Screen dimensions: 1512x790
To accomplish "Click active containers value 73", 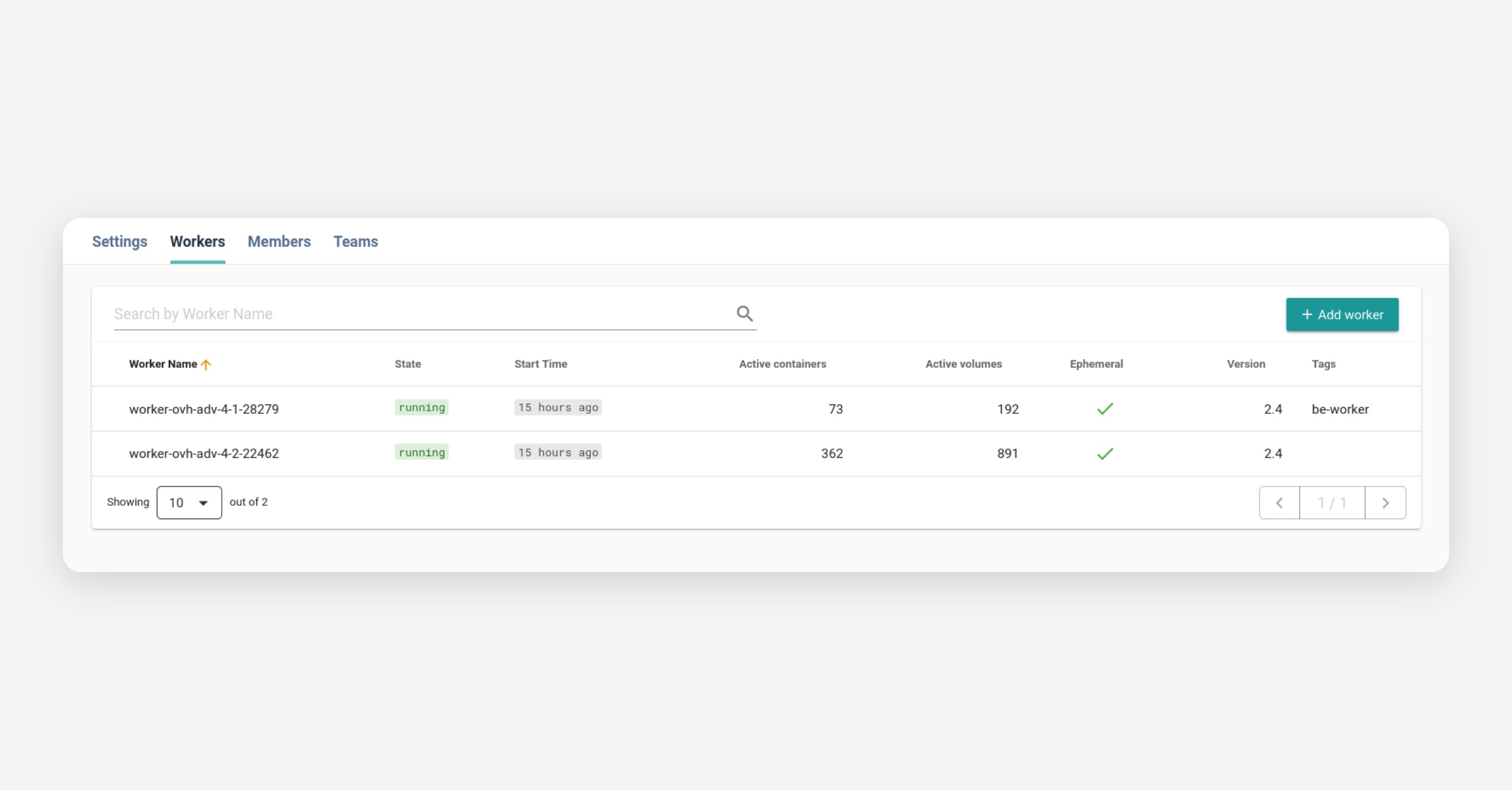I will tap(835, 409).
